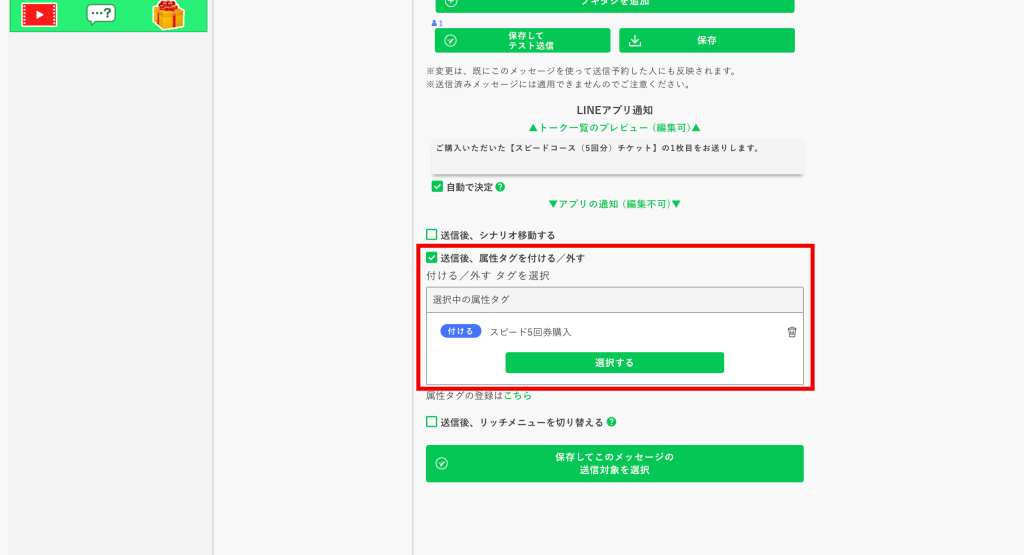Click ▲トーク一覧のプレビュー（編集可）▲ heading
Viewport: 1024px width, 555px height.
(615, 128)
